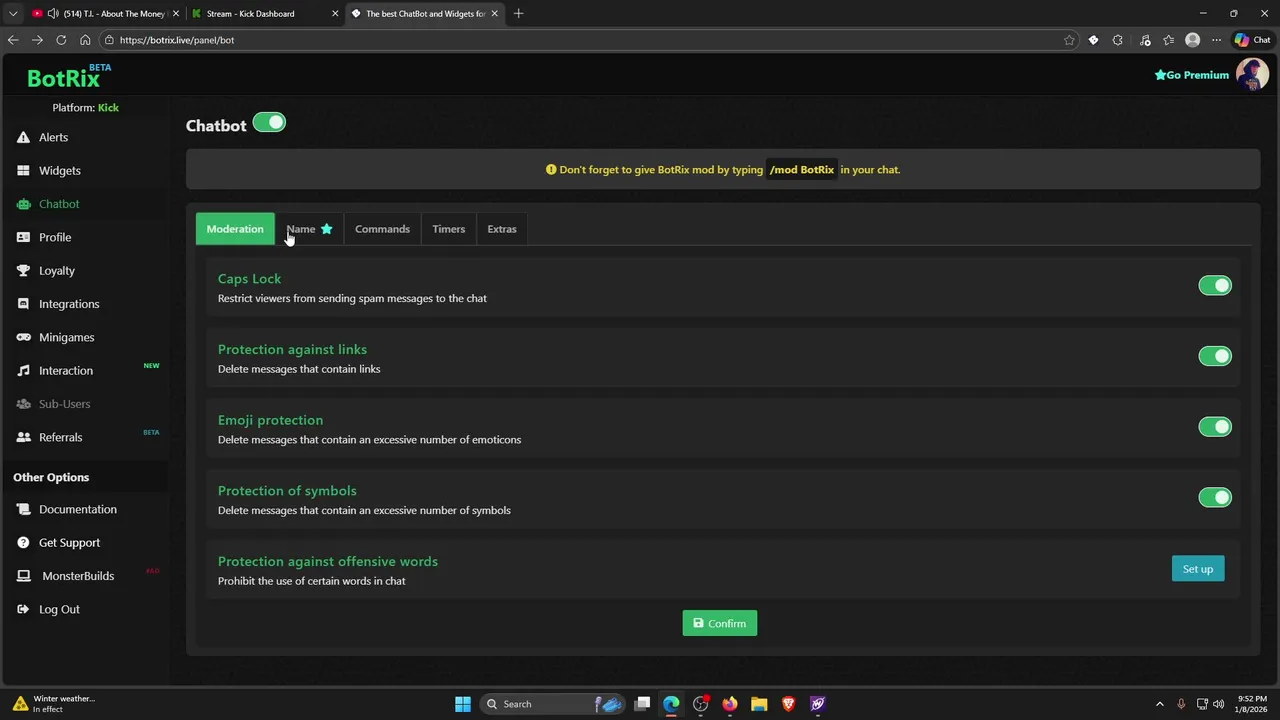Open the browser settings and more menu
The width and height of the screenshot is (1280, 720).
tap(1216, 40)
